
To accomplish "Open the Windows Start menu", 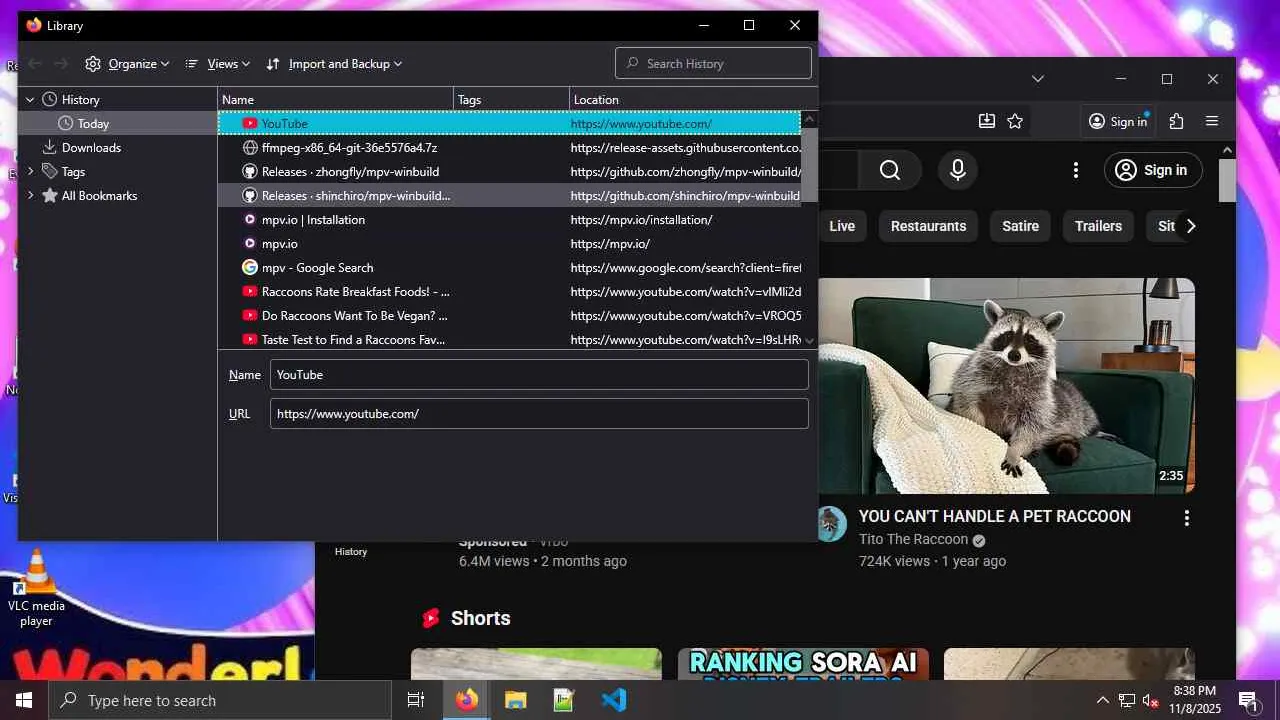I will click(24, 700).
